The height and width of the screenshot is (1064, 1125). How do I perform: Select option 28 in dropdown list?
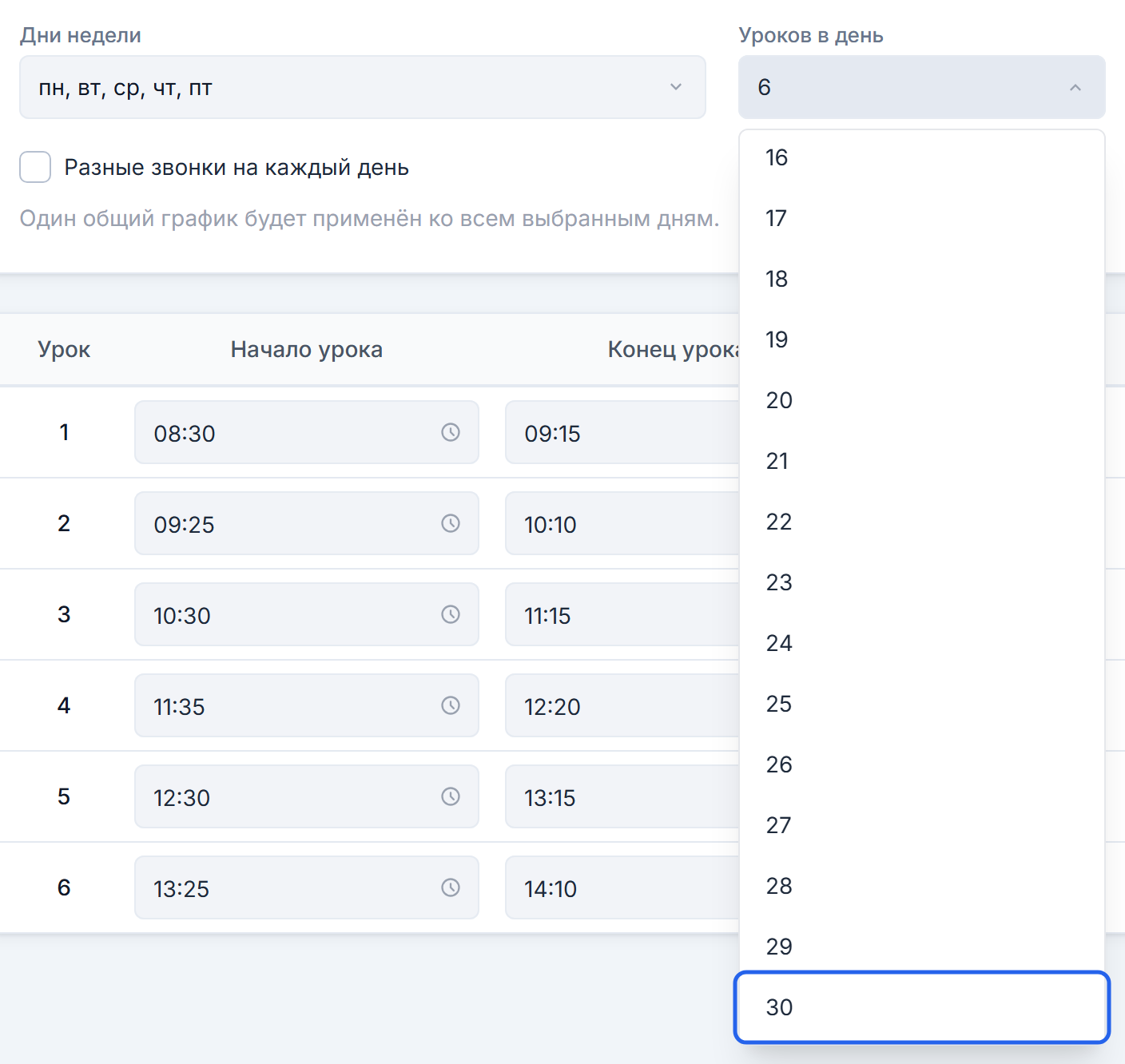pyautogui.click(x=922, y=886)
